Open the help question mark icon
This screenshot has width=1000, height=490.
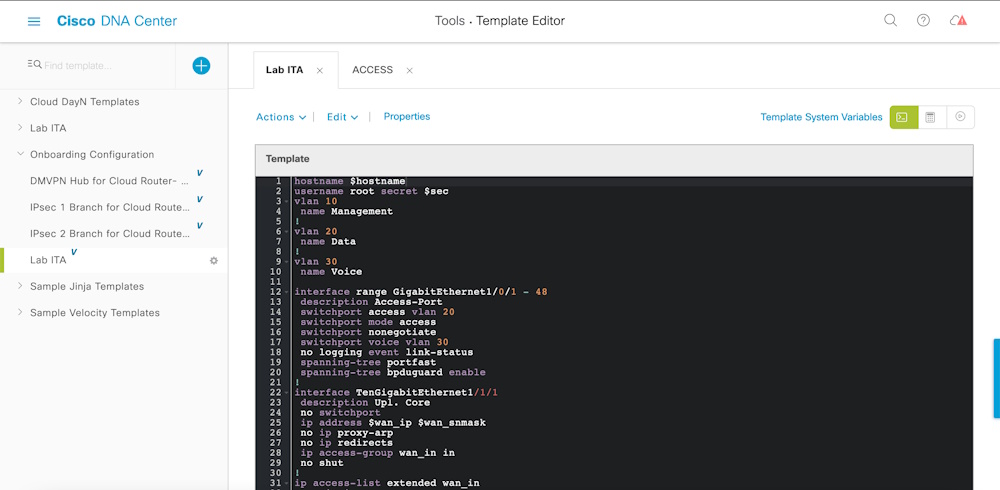923,20
